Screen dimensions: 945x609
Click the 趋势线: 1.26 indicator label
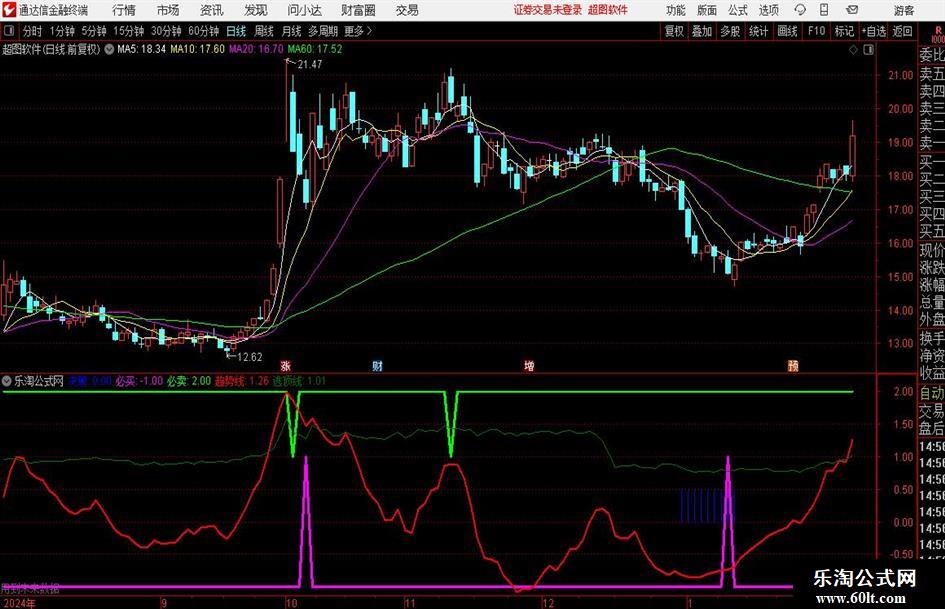242,381
